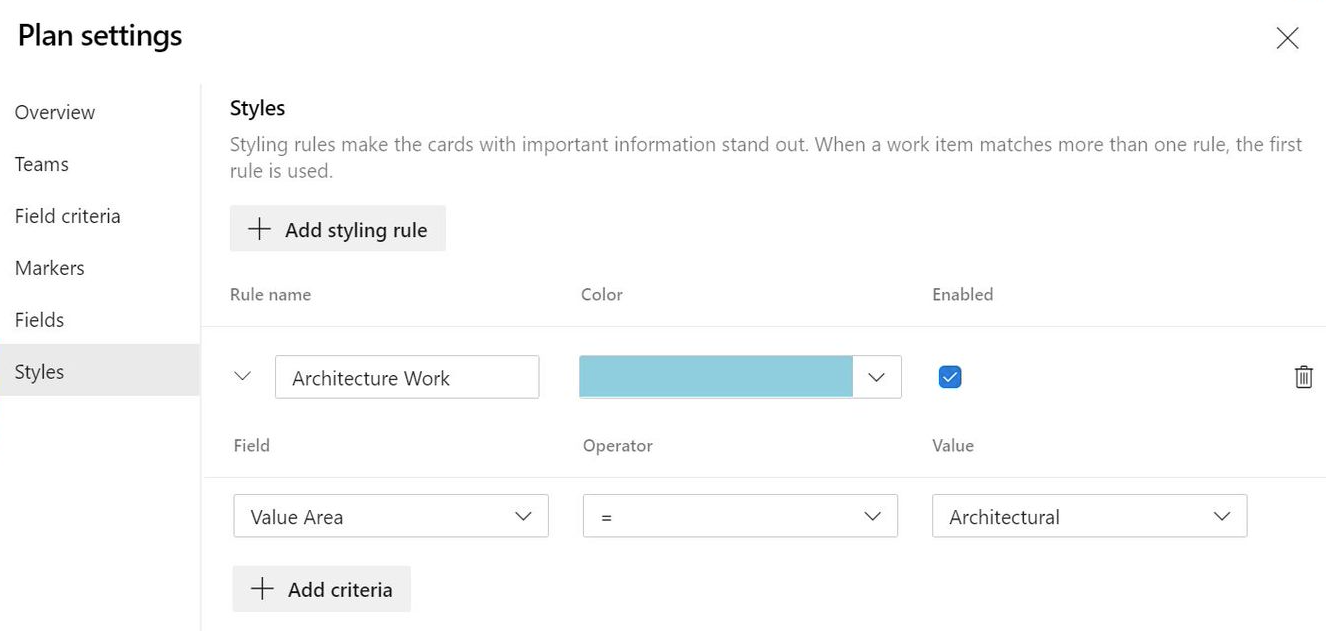1326x631 pixels.
Task: Open the Markers settings section
Action: coord(49,268)
